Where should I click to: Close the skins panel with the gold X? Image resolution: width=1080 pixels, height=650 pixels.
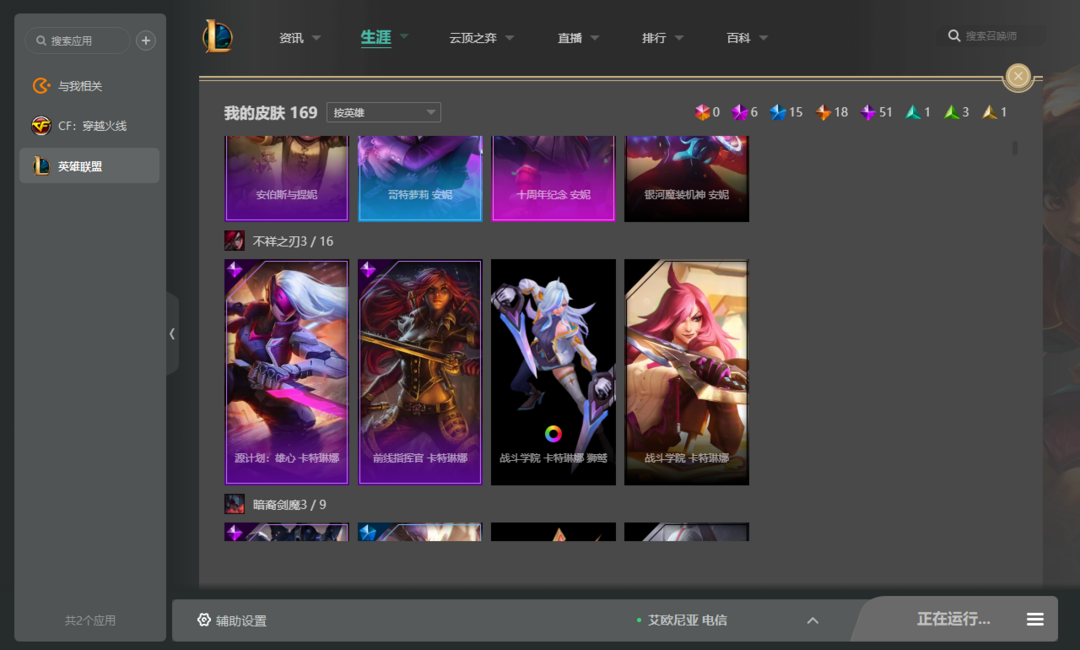point(1018,76)
